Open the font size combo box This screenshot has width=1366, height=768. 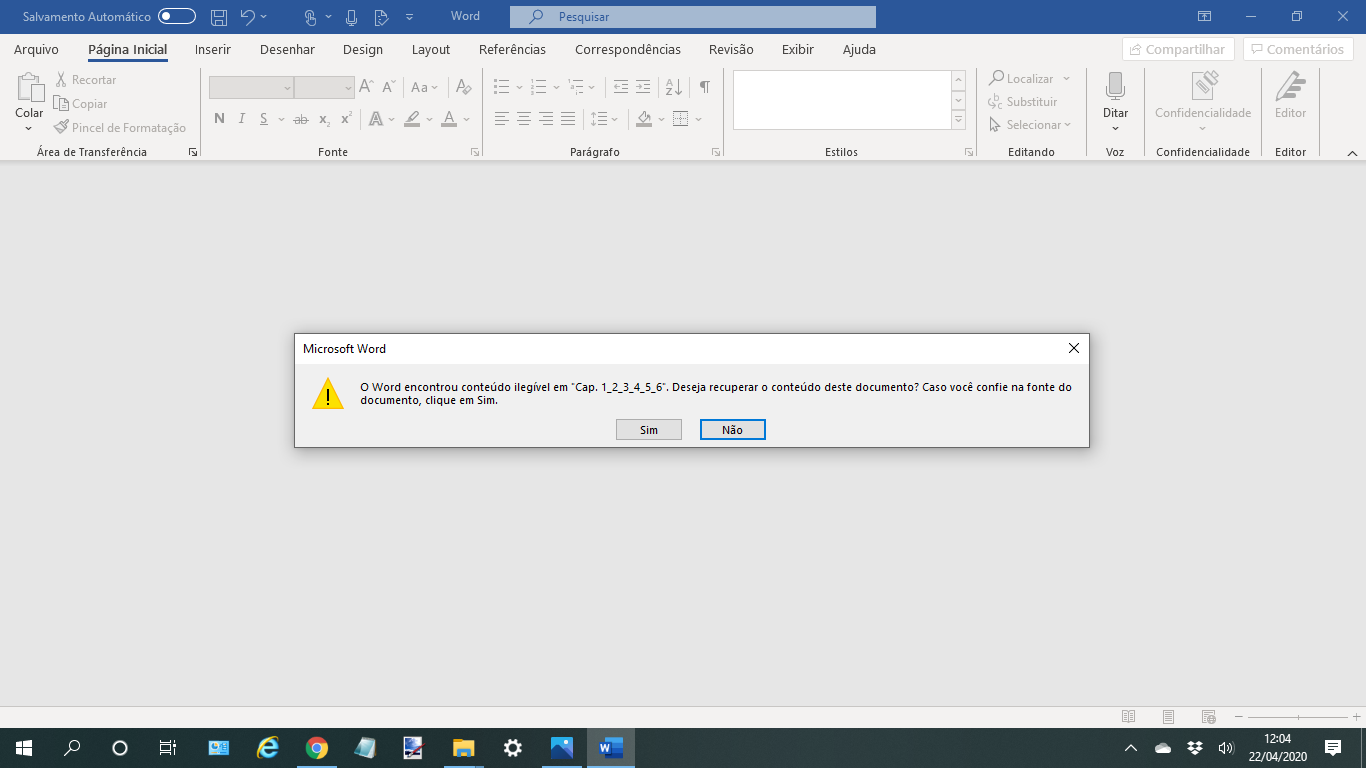point(324,87)
